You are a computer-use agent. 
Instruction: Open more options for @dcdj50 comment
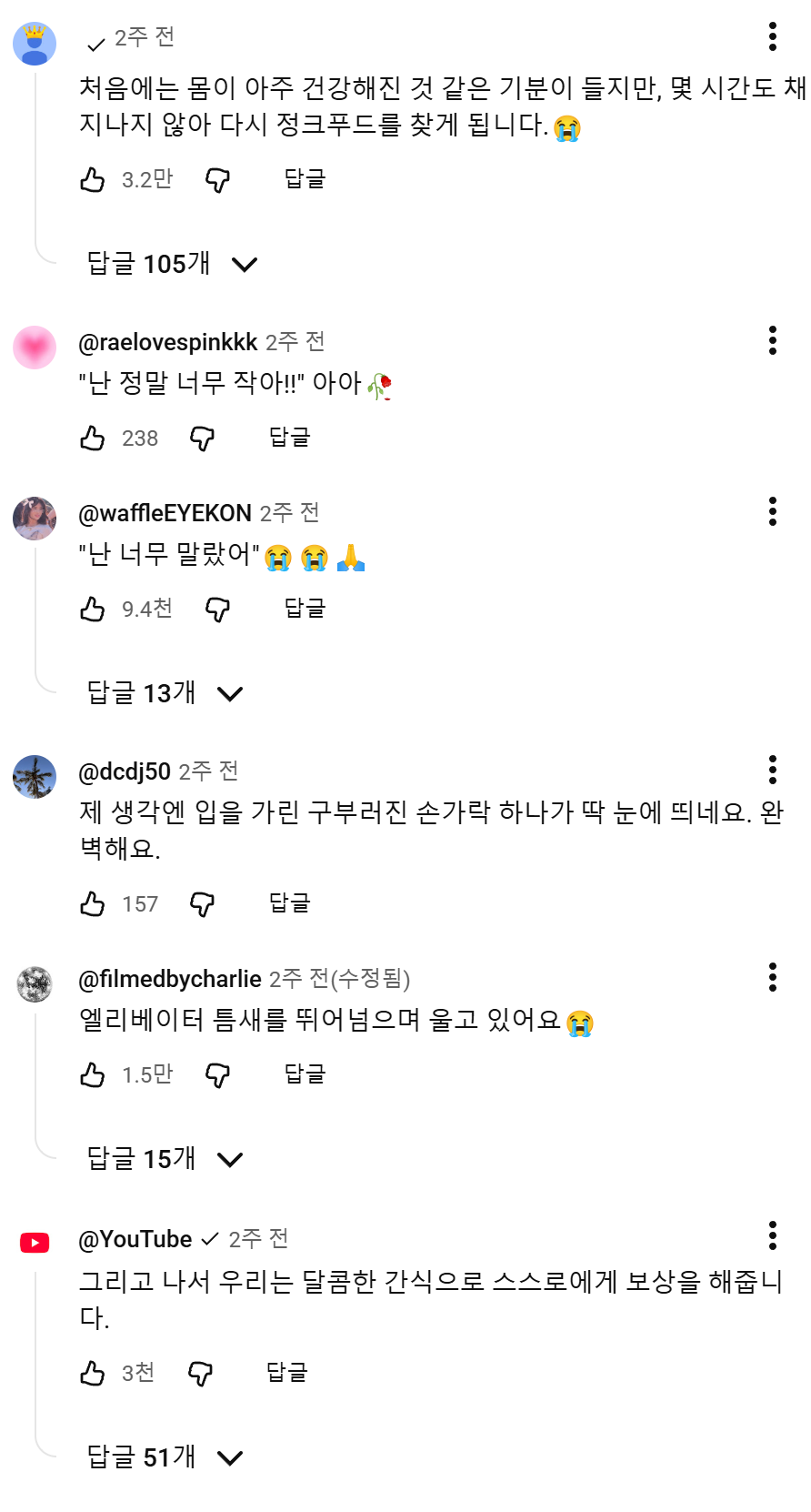(x=772, y=770)
